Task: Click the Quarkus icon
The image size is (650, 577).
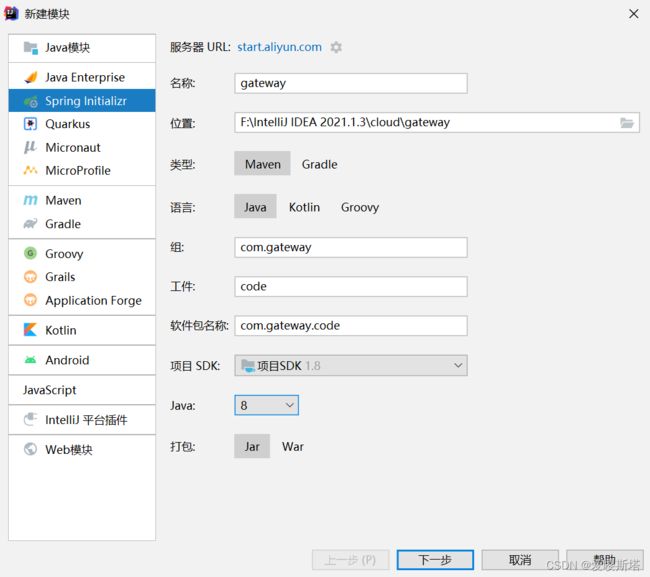Action: coord(30,124)
